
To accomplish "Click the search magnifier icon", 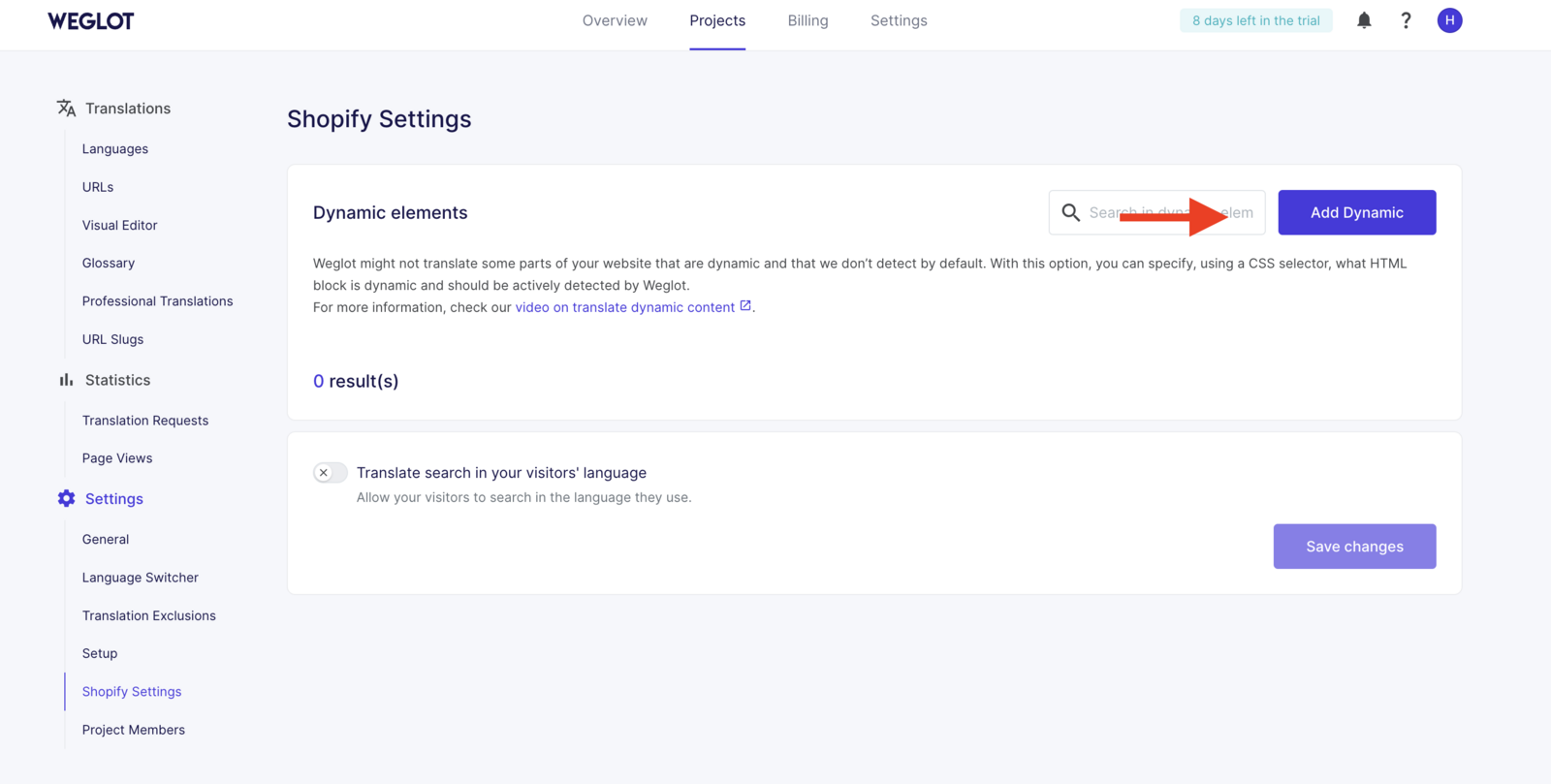I will pos(1070,212).
